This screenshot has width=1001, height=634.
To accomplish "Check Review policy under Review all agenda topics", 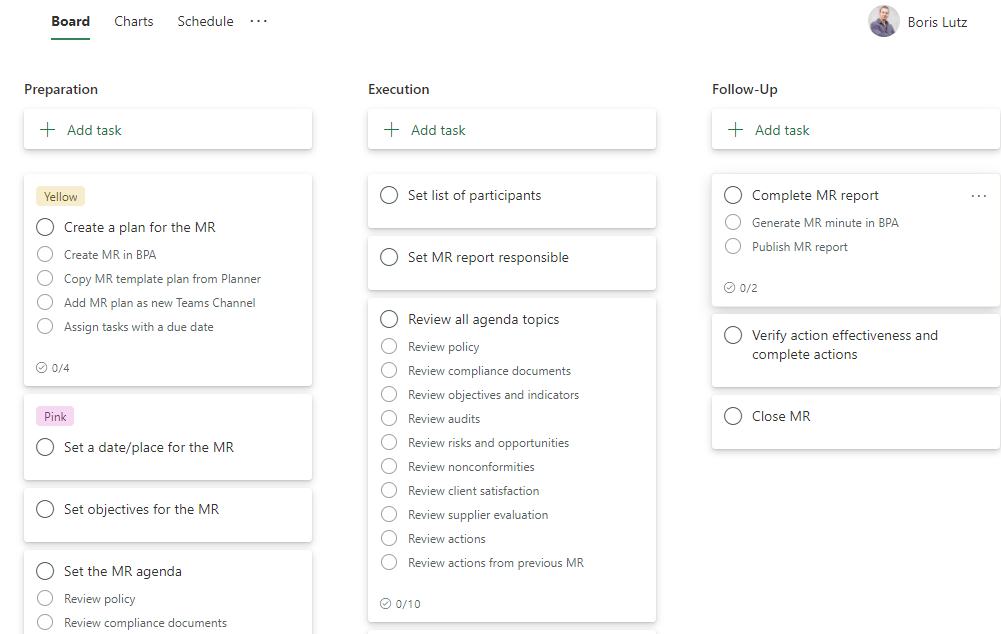I will point(389,346).
